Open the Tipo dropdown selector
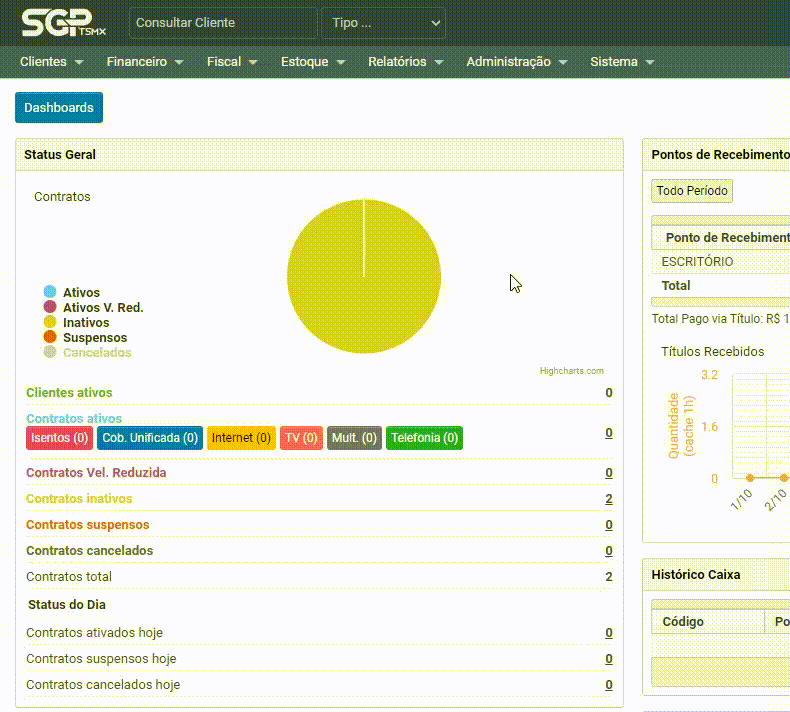This screenshot has height=712, width=790. (x=383, y=23)
